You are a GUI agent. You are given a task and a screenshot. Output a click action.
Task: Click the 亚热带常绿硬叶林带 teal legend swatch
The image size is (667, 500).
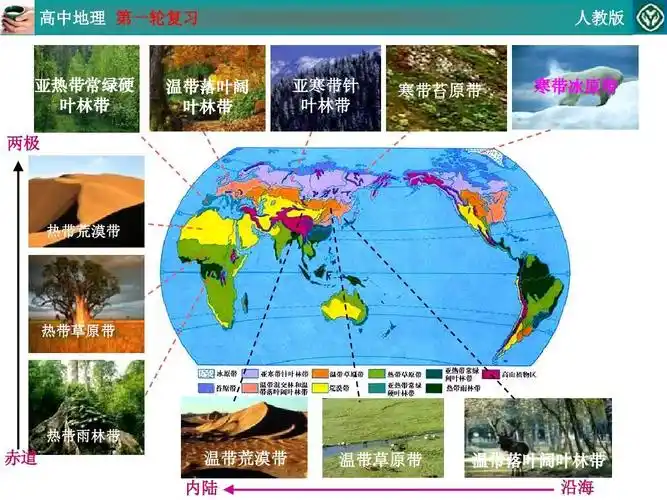(x=376, y=388)
